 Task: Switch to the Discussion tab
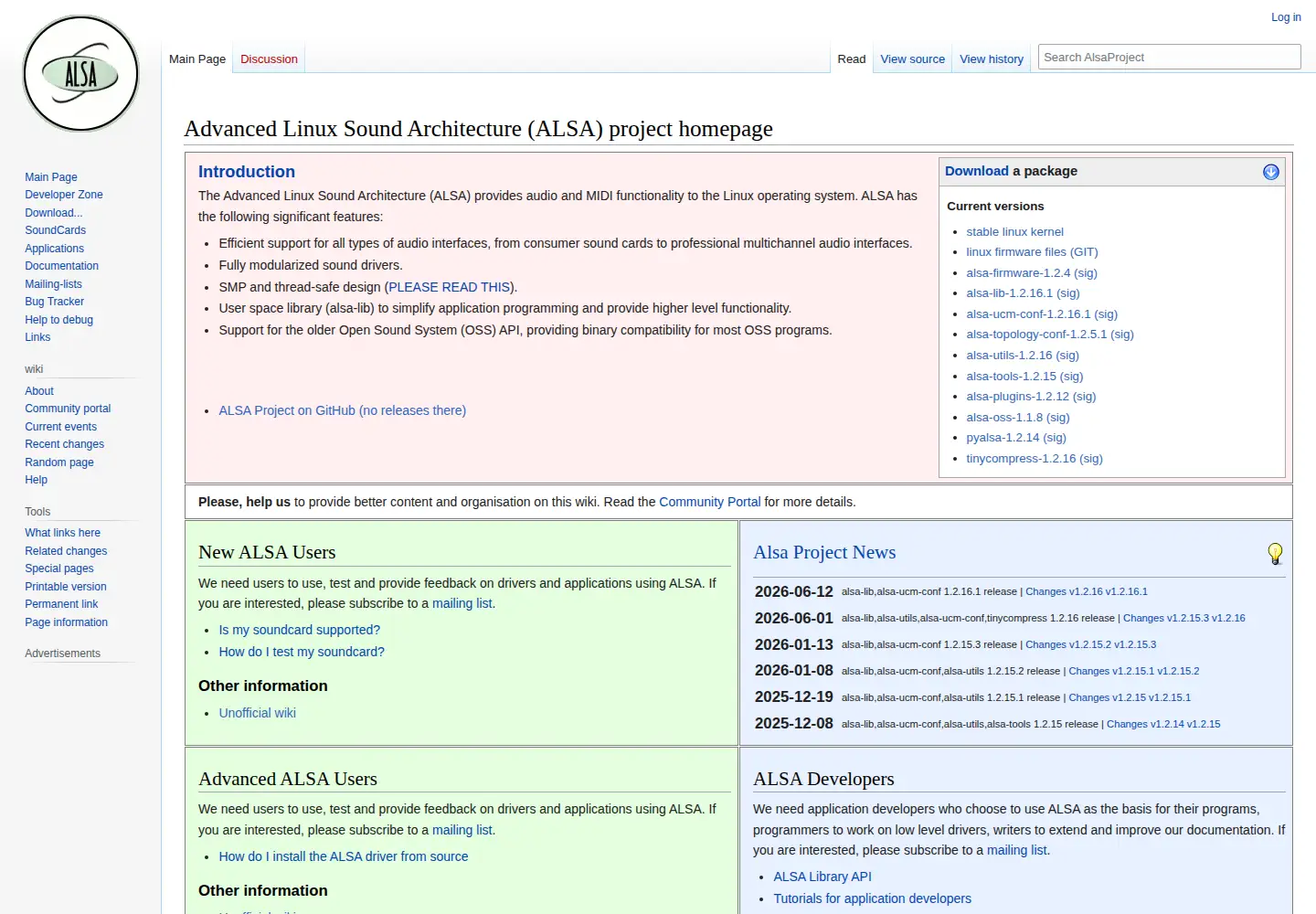point(269,59)
